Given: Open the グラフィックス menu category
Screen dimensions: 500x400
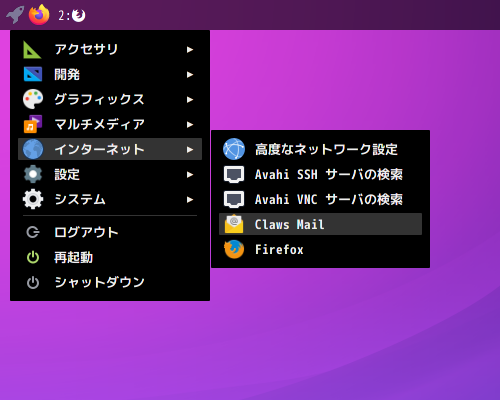Looking at the screenshot, I should (110, 99).
